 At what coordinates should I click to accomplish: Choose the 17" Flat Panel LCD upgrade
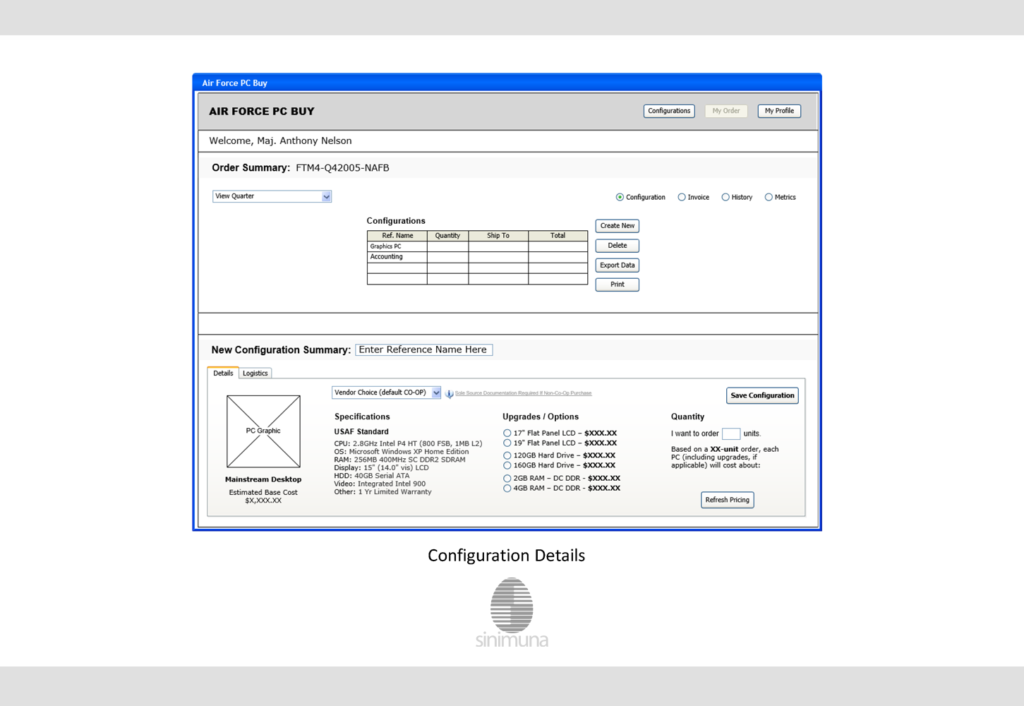pos(507,433)
